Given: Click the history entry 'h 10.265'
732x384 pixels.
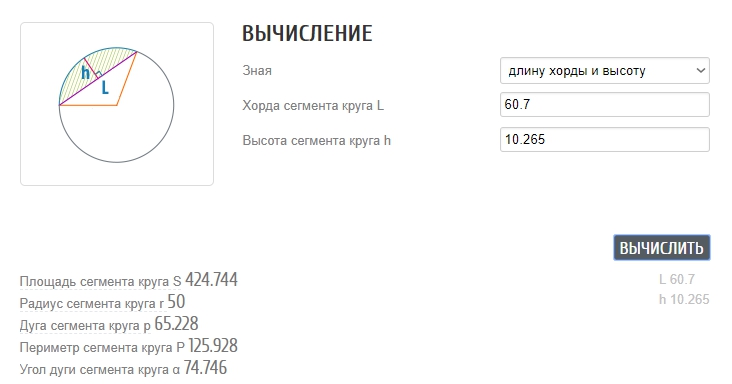Looking at the screenshot, I should click(684, 300).
